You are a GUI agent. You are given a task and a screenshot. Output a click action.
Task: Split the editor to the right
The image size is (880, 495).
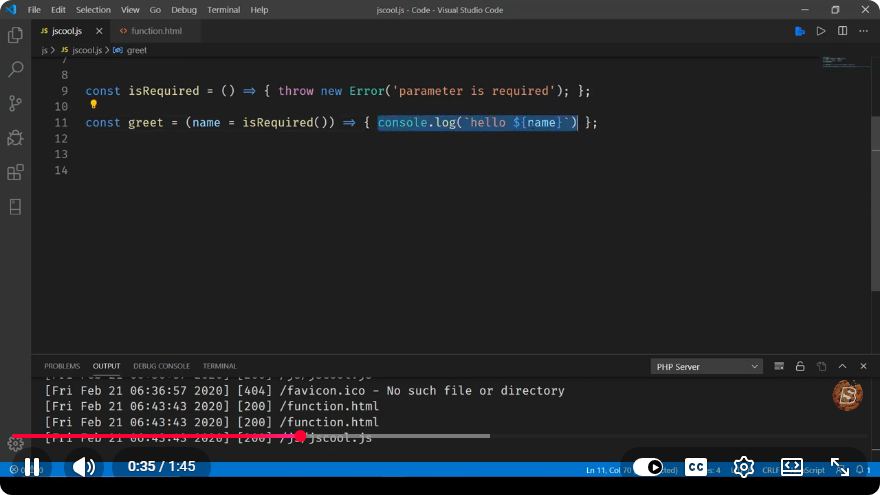[x=842, y=31]
